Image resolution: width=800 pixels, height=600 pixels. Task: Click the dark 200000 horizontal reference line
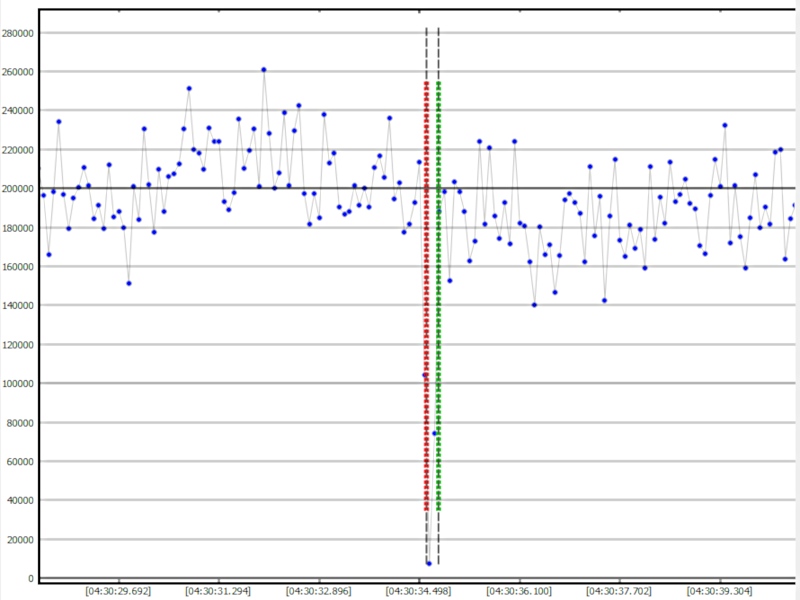(600, 188)
